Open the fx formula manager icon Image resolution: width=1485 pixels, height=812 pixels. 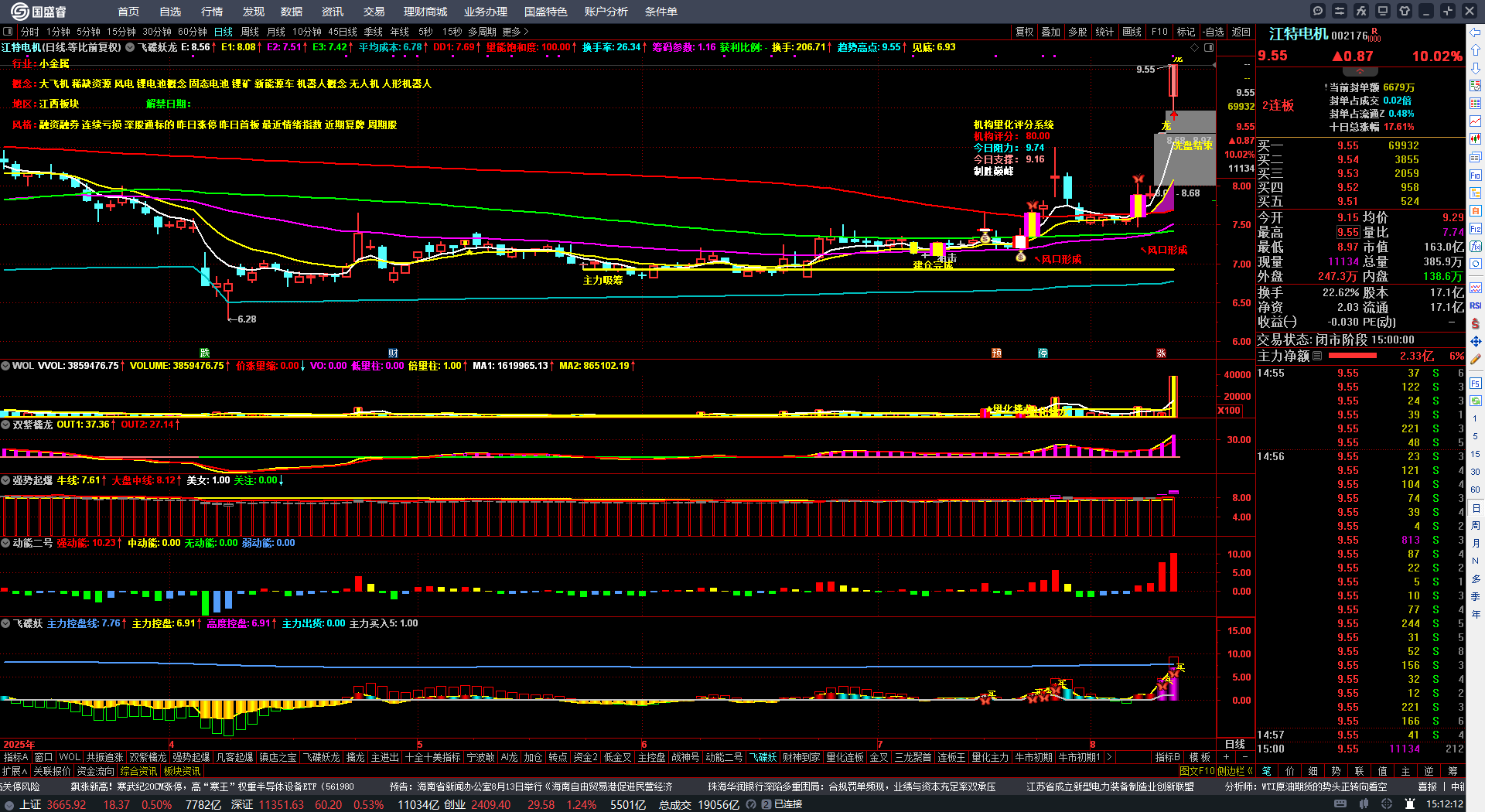1361,11
